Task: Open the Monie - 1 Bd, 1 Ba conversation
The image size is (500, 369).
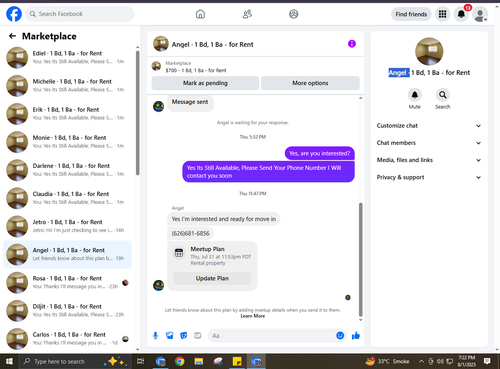Action: (x=67, y=142)
